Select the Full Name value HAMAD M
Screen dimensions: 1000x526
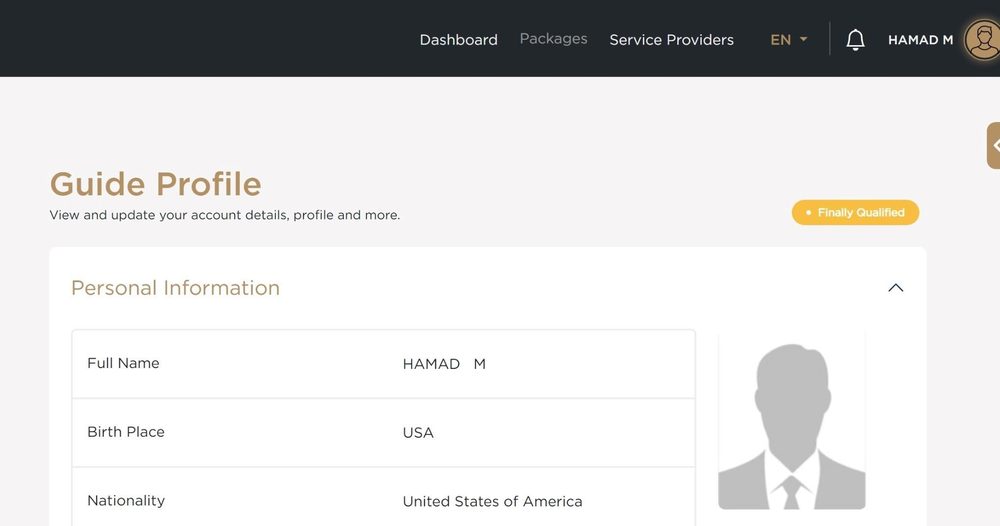tap(444, 364)
